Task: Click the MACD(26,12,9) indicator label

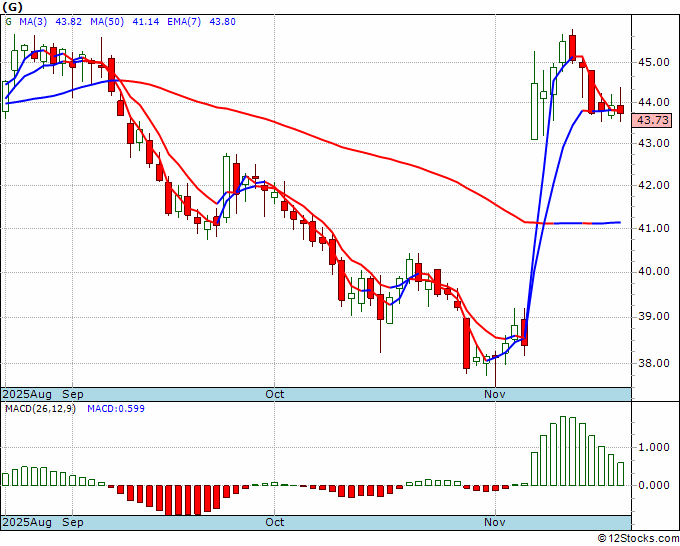Action: point(40,409)
